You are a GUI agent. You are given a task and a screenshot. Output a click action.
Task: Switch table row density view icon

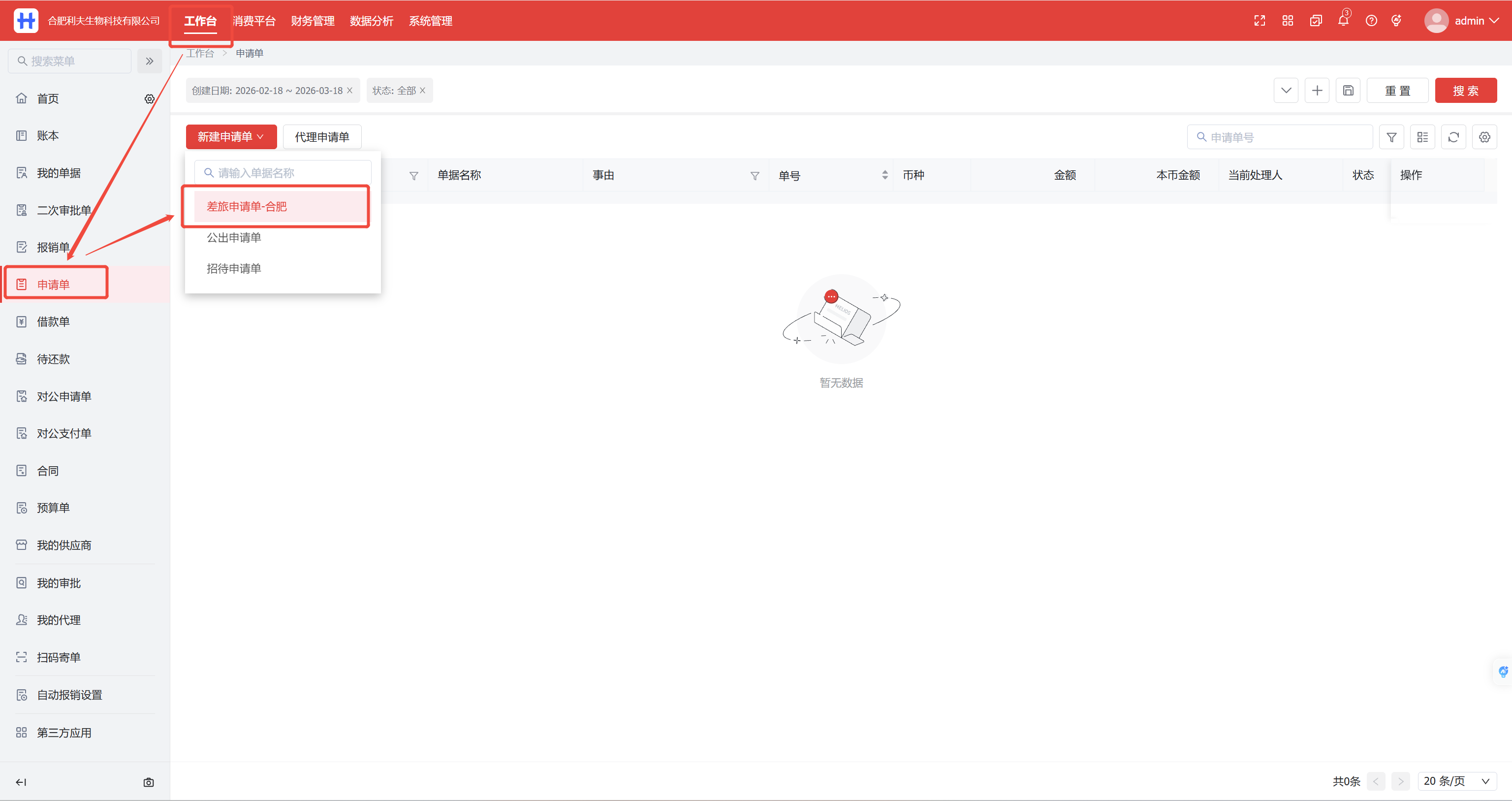click(x=1422, y=137)
